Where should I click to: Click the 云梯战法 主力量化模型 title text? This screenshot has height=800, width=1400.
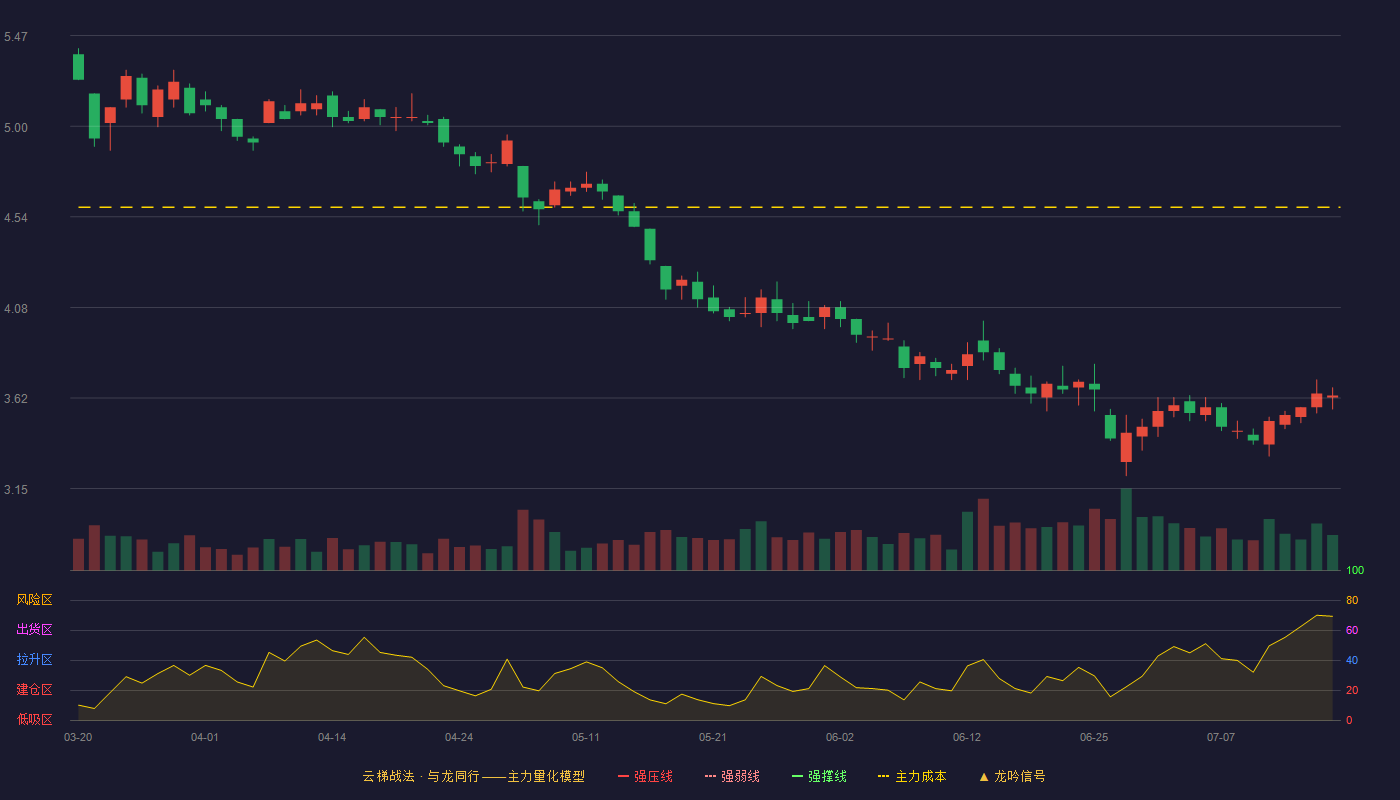tap(473, 776)
